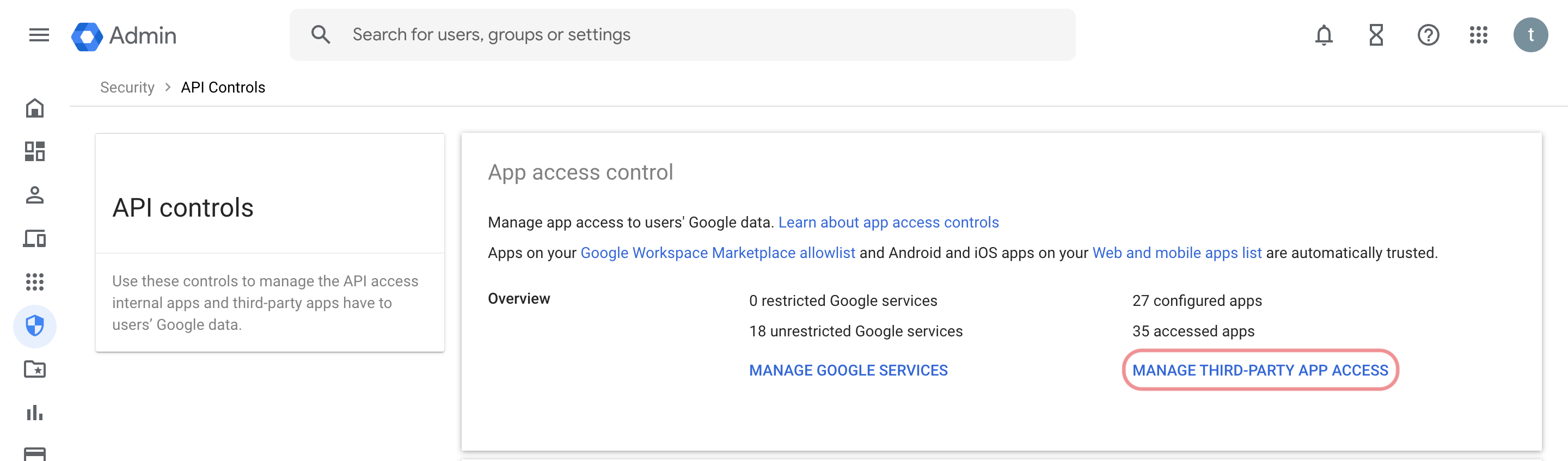Screen dimensions: 1568x461
Task: Open Users in the sidebar
Action: point(35,195)
